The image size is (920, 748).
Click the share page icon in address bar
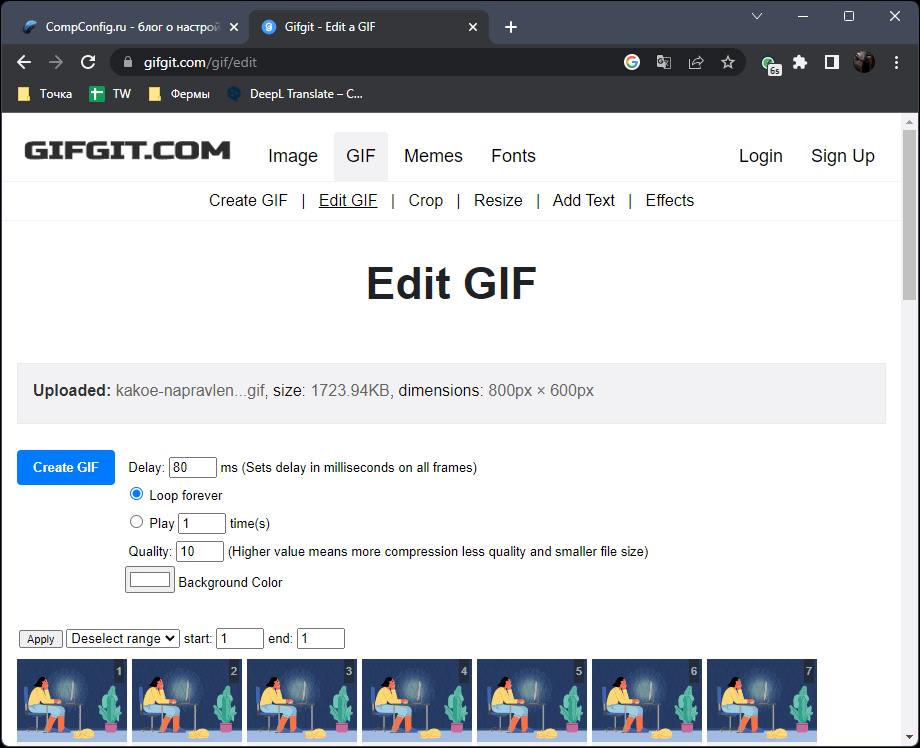pos(696,62)
